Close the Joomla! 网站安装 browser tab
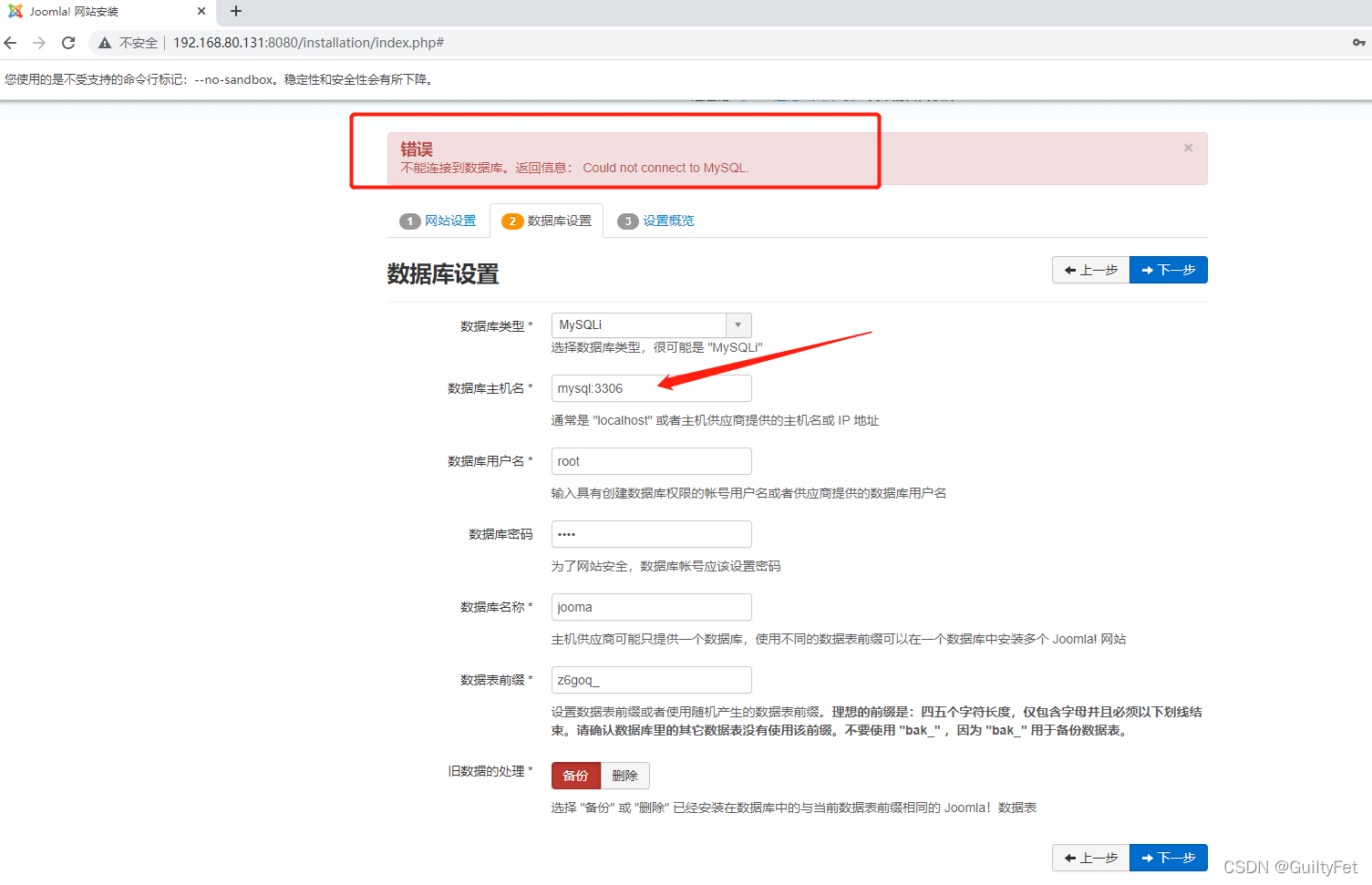This screenshot has height=885, width=1372. pos(201,11)
